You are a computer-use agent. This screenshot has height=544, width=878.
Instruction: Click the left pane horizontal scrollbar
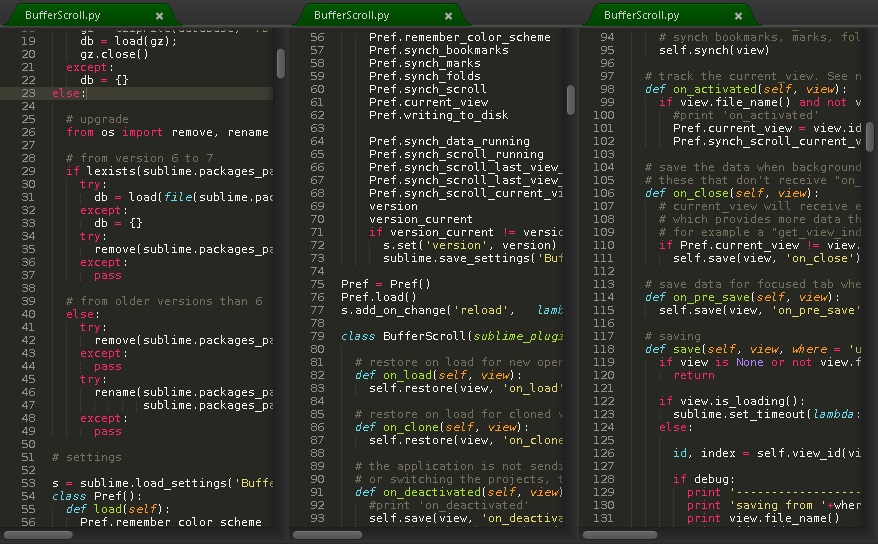(x=38, y=535)
